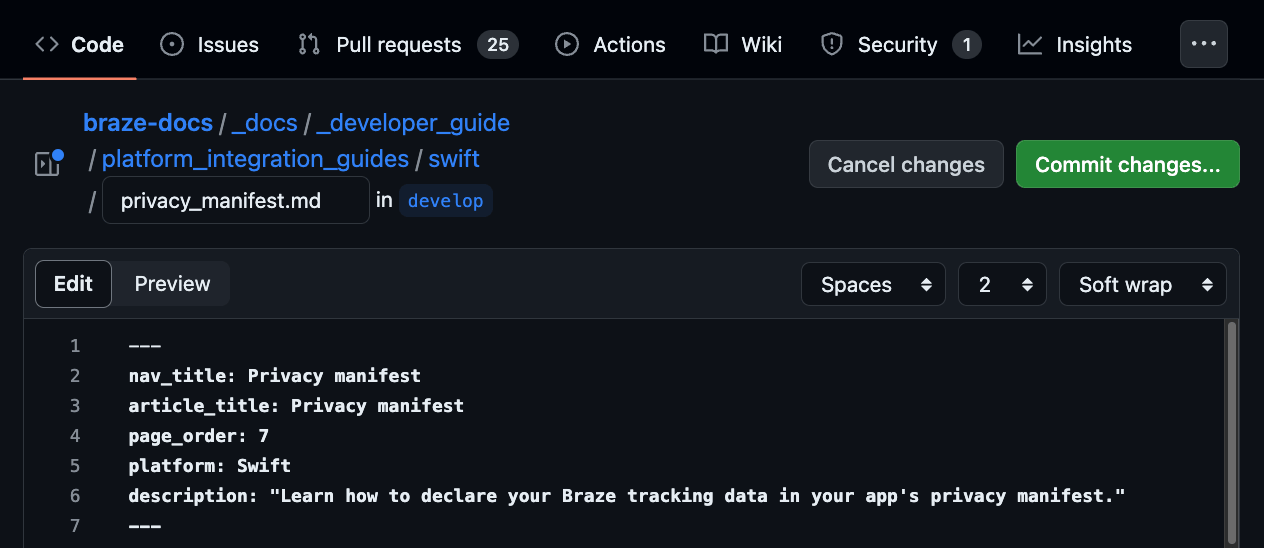Open the Wiki tab
This screenshot has width=1264, height=548.
743,44
